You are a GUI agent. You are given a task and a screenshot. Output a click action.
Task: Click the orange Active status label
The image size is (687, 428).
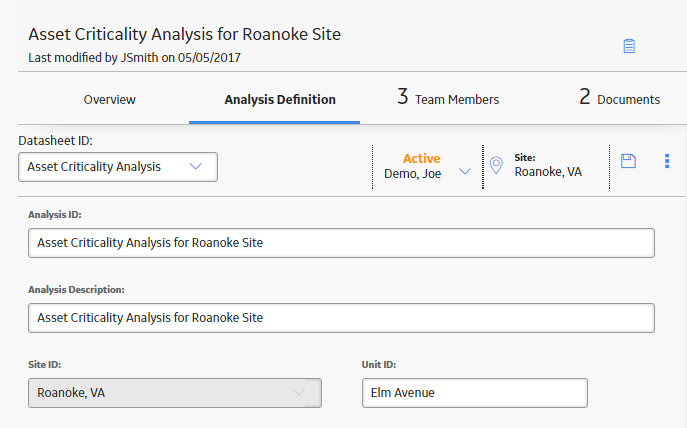[x=421, y=158]
